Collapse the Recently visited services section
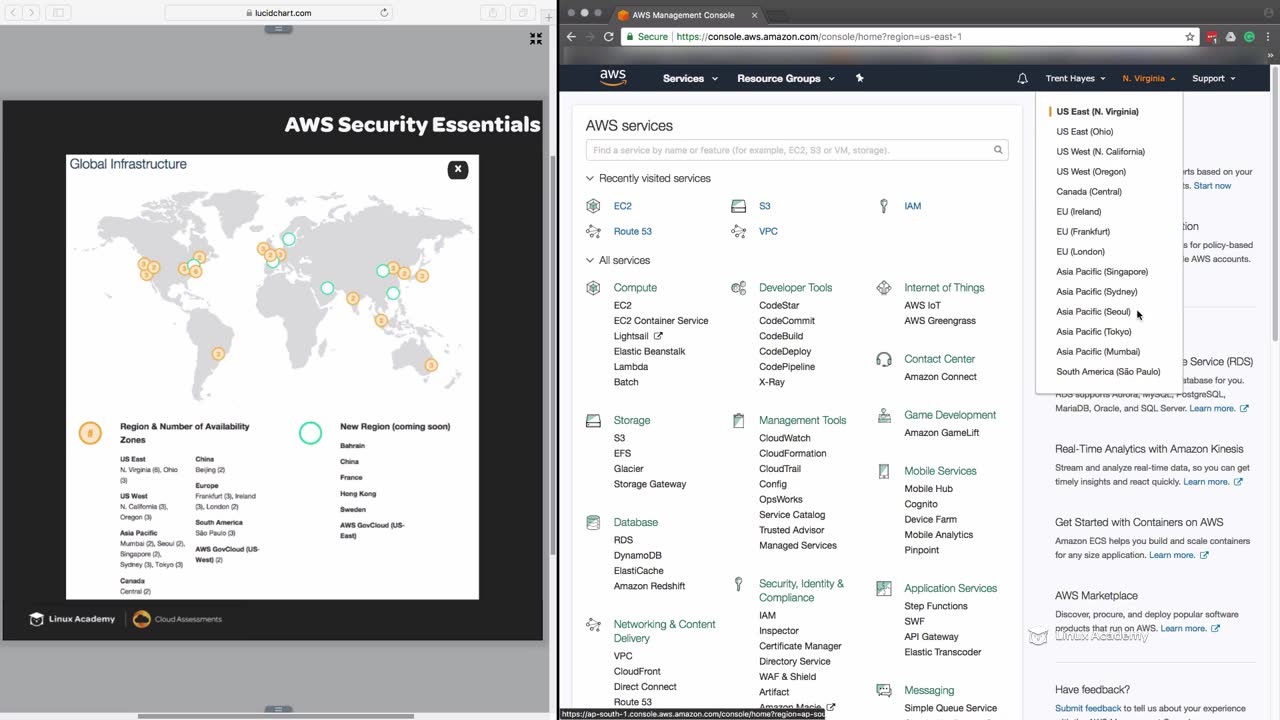Viewport: 1280px width, 720px height. [590, 178]
